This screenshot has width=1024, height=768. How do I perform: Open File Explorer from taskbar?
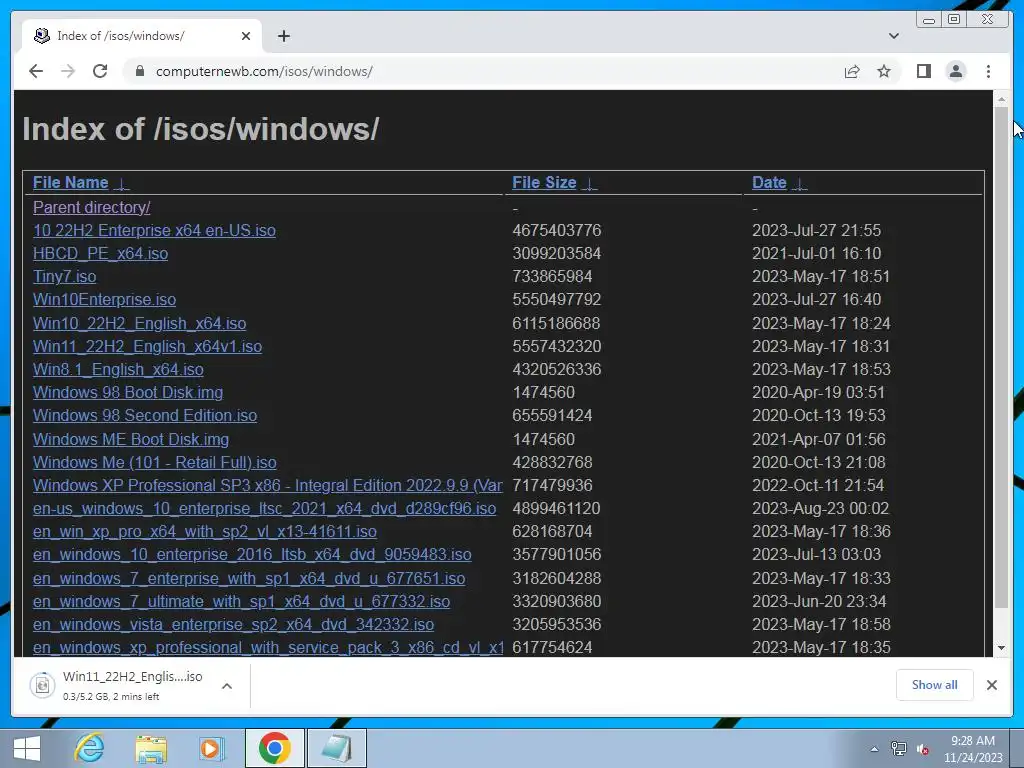click(151, 748)
